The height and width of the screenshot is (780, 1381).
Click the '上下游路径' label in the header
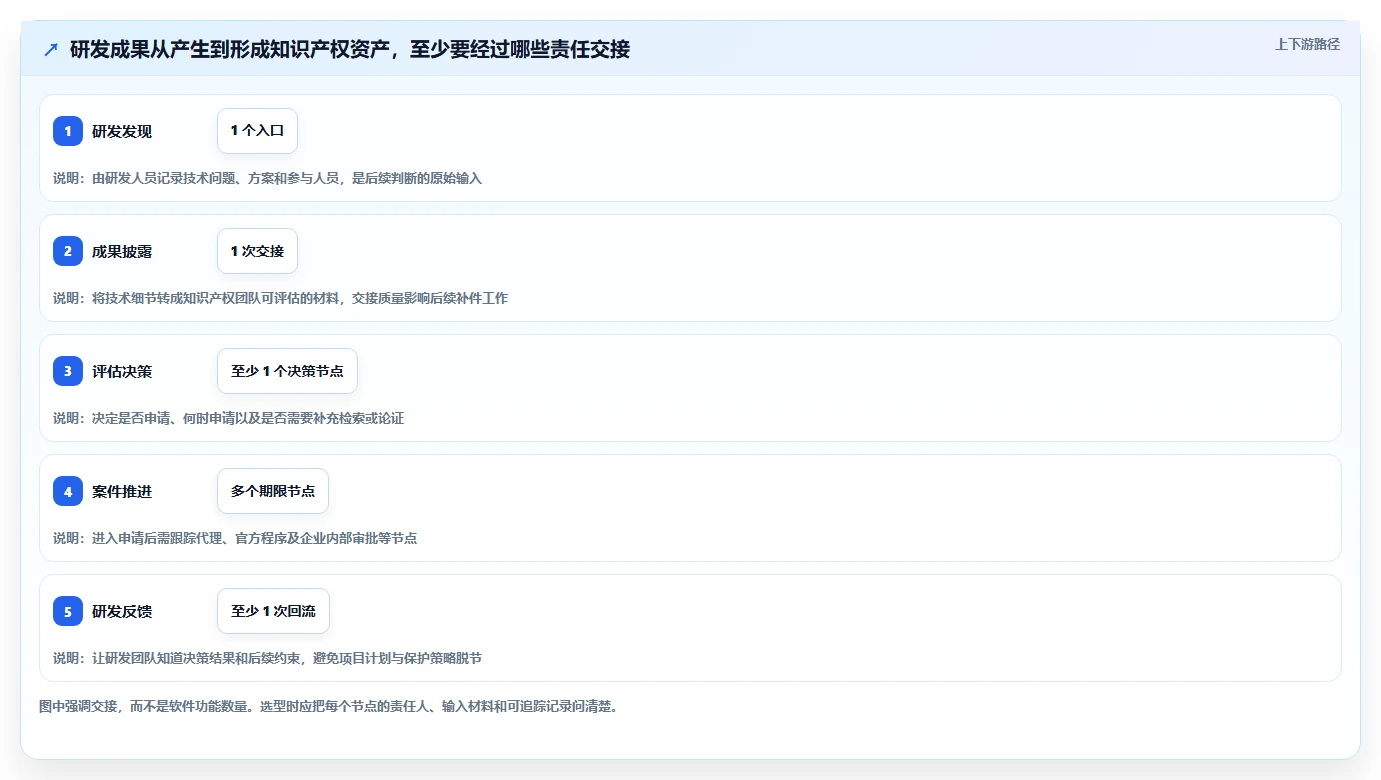pos(1307,44)
